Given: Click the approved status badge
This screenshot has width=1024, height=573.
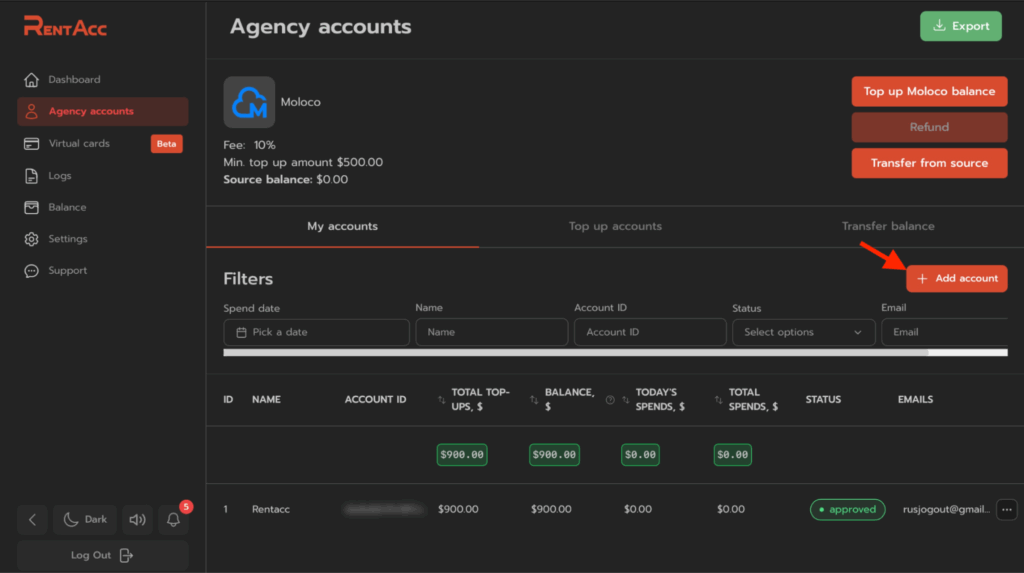Looking at the screenshot, I should 848,509.
